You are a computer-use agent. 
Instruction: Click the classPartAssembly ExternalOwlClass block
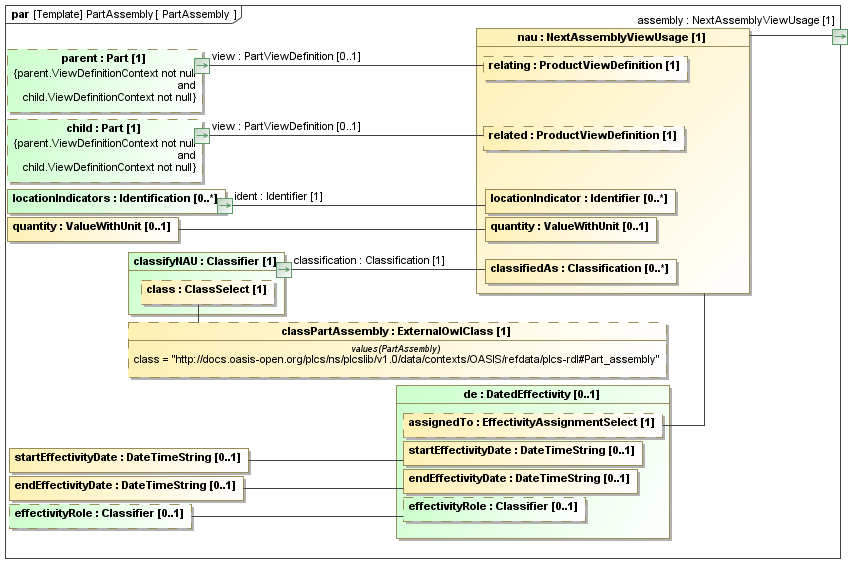point(396,331)
